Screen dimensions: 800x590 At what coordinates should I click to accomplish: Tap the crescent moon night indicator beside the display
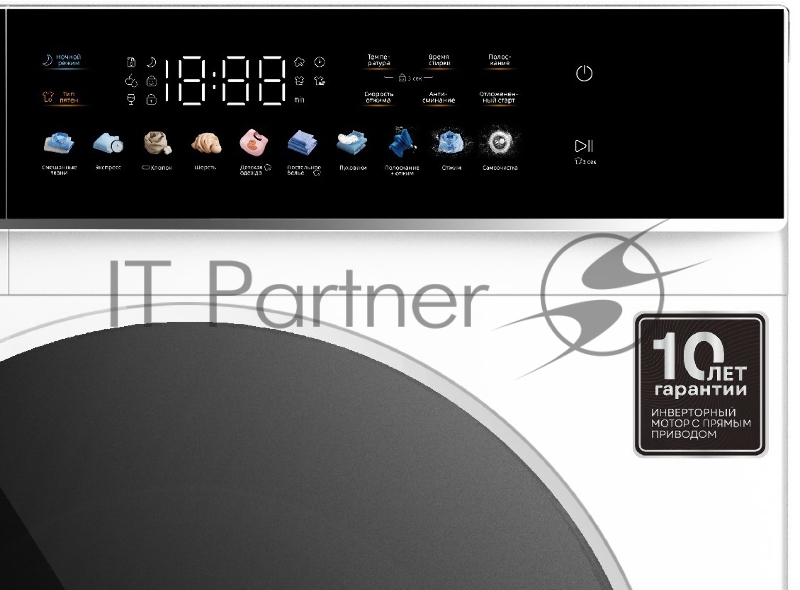(151, 62)
